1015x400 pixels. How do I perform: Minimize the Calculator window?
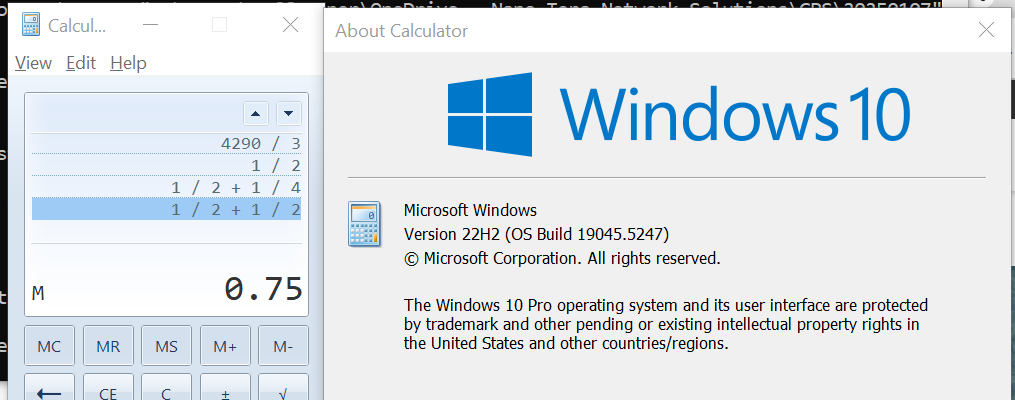point(151,25)
